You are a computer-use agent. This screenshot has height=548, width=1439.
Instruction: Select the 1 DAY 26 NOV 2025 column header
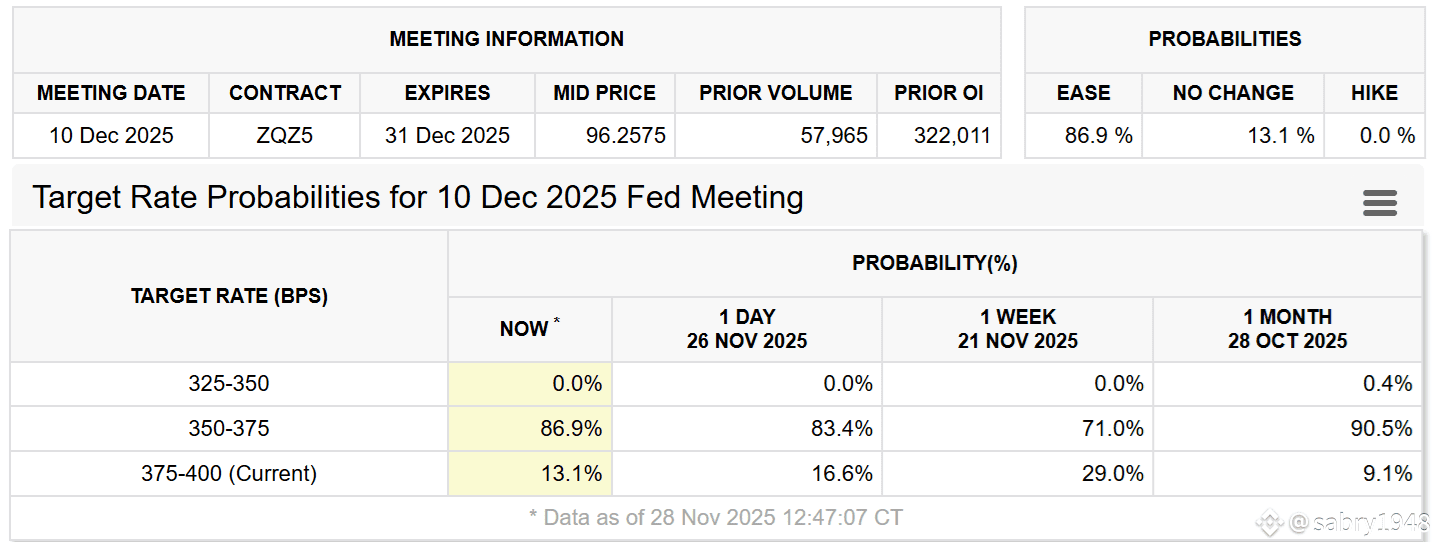pos(746,329)
